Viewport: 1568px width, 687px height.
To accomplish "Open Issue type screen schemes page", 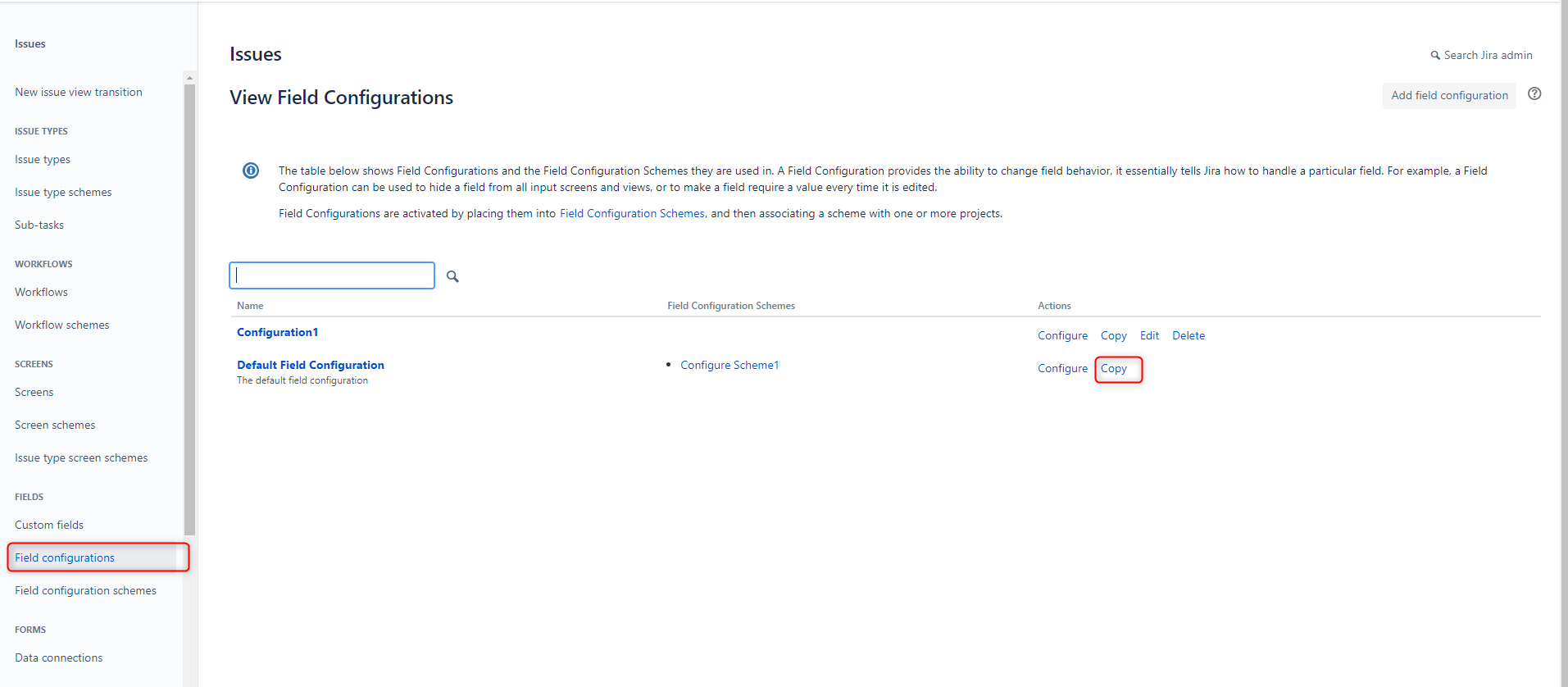I will tap(81, 457).
